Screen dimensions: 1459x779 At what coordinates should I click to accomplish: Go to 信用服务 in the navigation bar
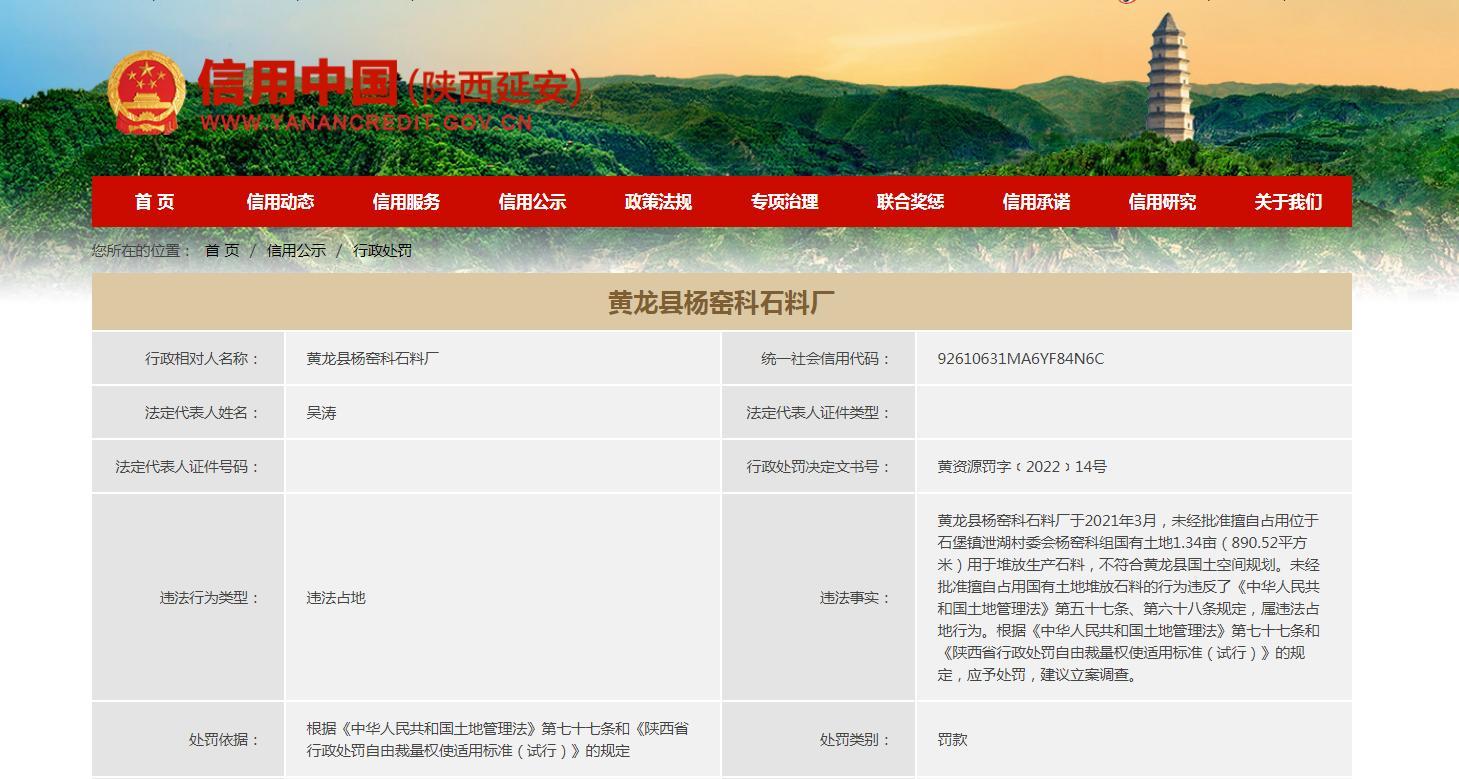coord(406,202)
